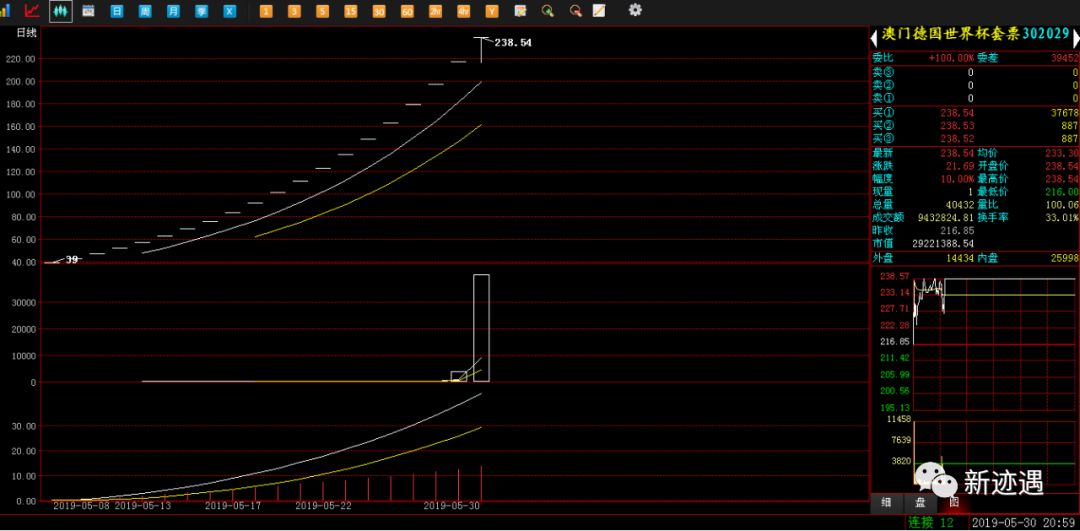Click the 委差 value 39452

click(x=1065, y=59)
